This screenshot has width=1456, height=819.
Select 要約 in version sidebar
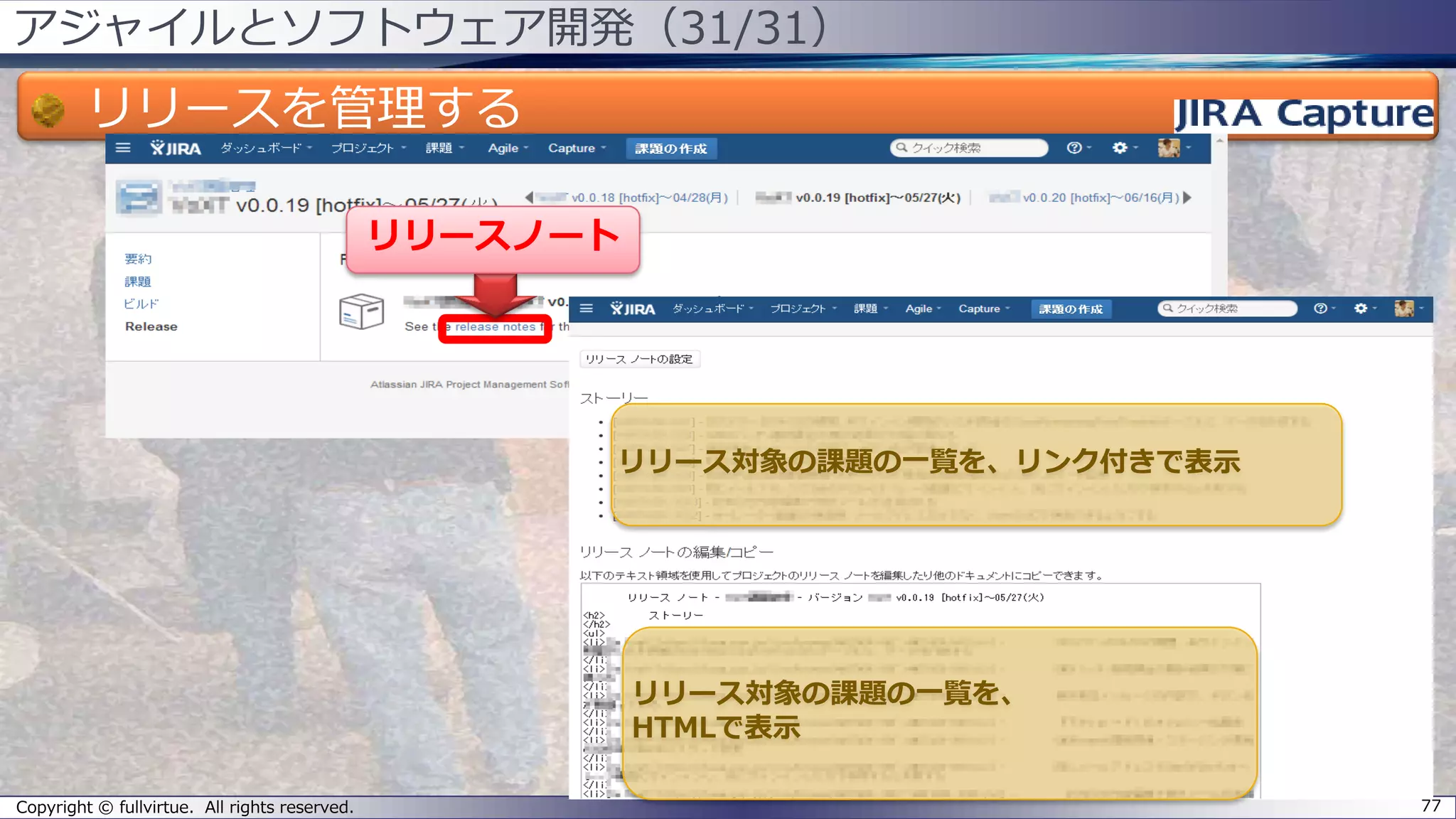(x=138, y=259)
